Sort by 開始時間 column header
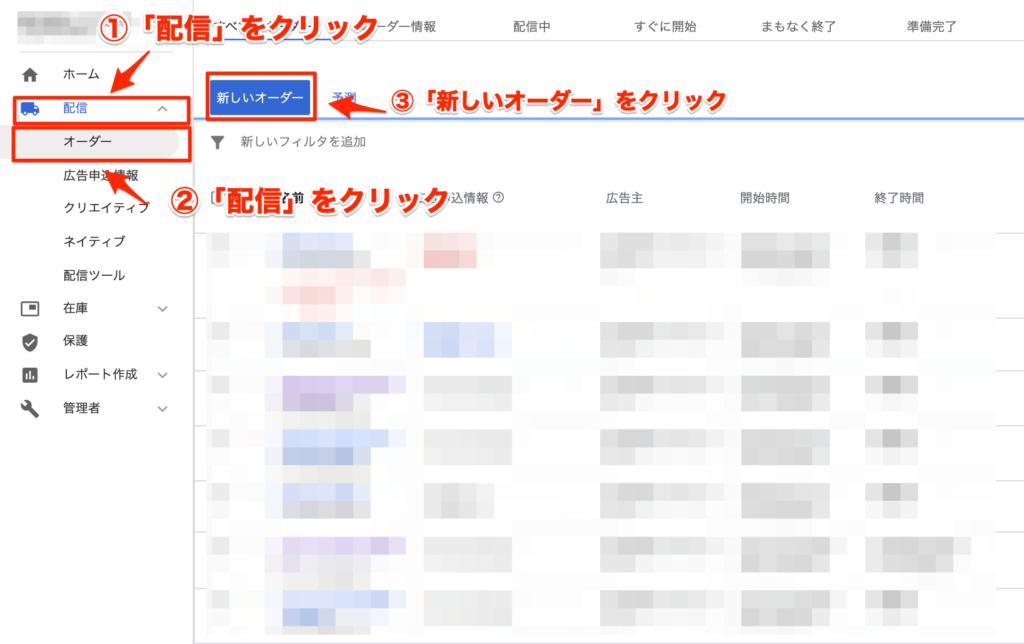This screenshot has width=1024, height=644. 765,198
